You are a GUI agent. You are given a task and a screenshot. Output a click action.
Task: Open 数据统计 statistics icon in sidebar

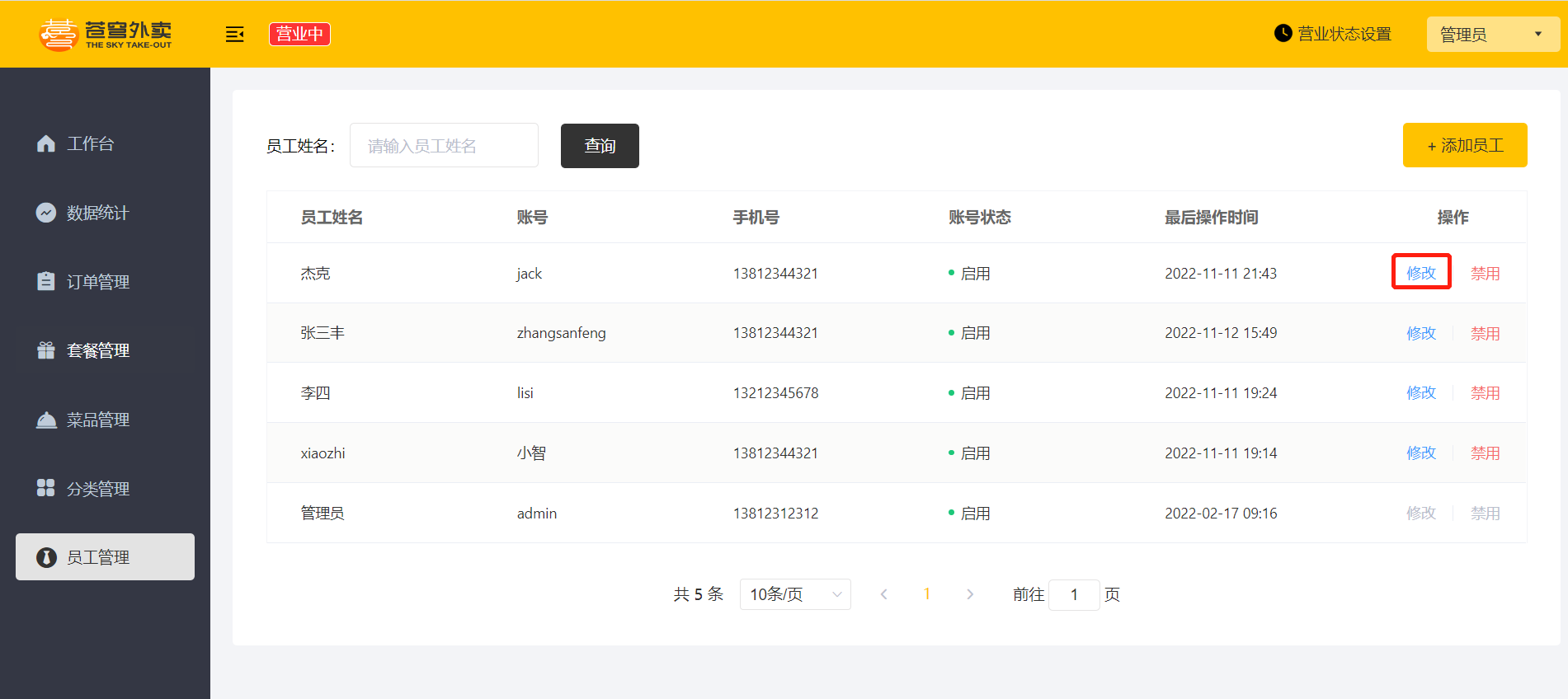[46, 213]
